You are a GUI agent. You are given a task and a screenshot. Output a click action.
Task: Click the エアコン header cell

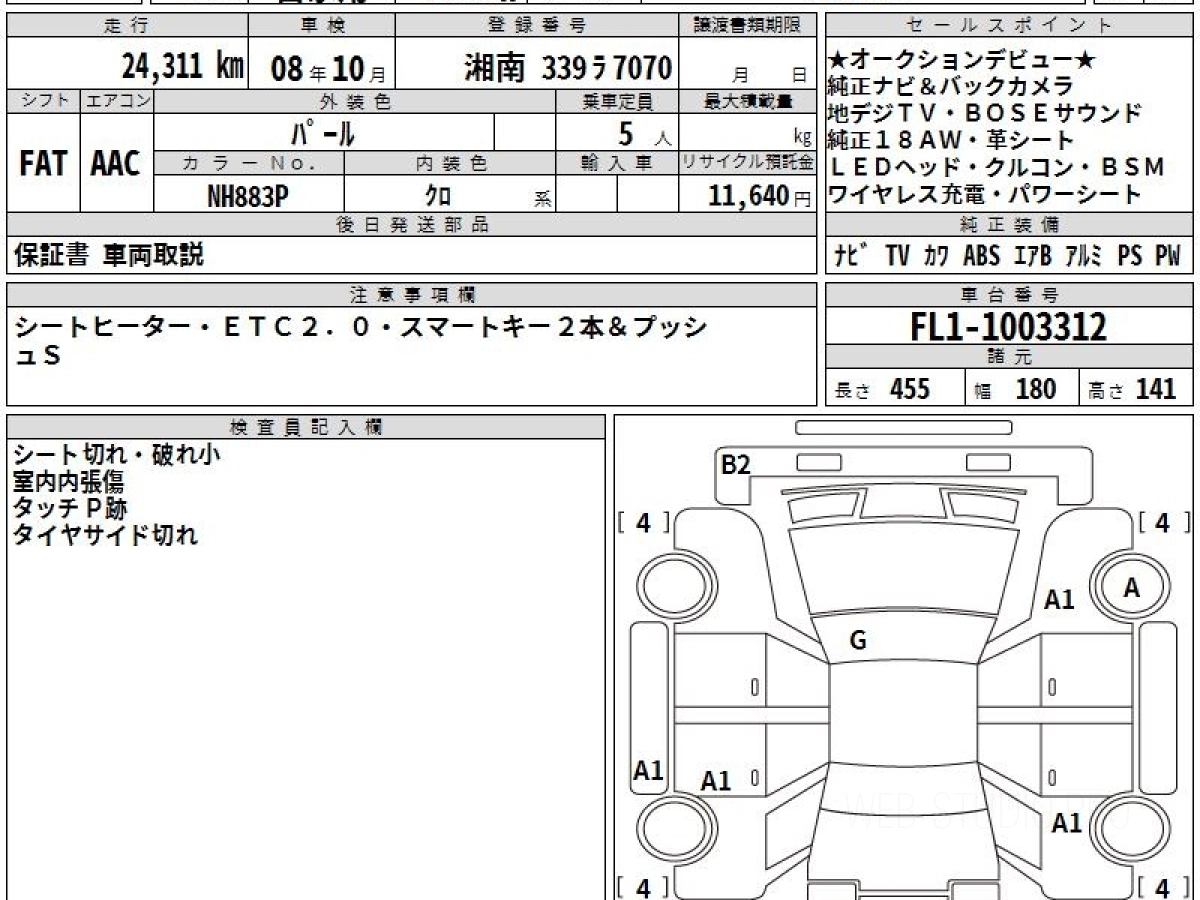click(116, 101)
